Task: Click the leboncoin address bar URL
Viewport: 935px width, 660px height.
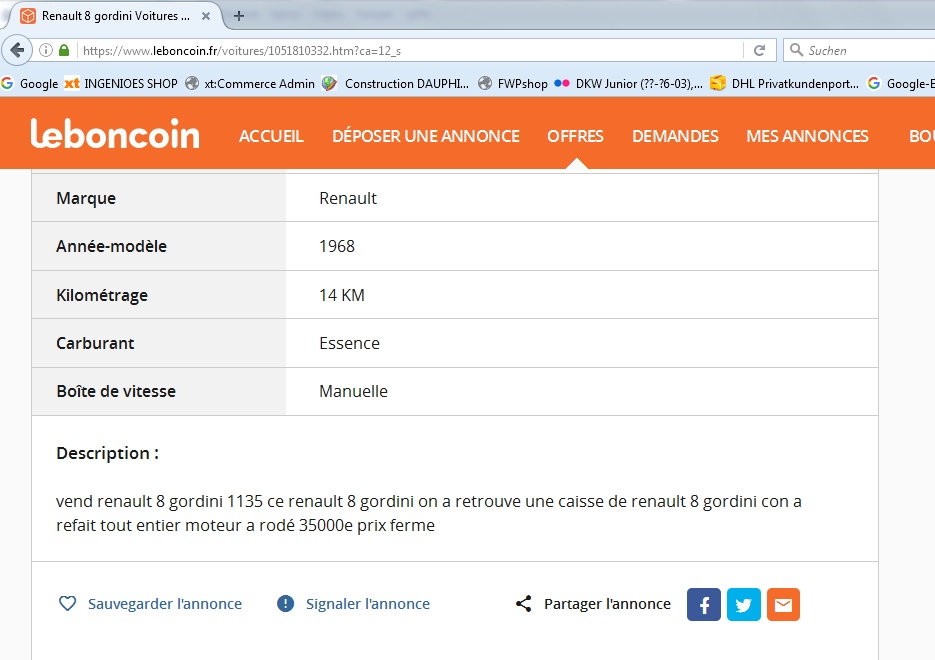Action: click(x=242, y=51)
